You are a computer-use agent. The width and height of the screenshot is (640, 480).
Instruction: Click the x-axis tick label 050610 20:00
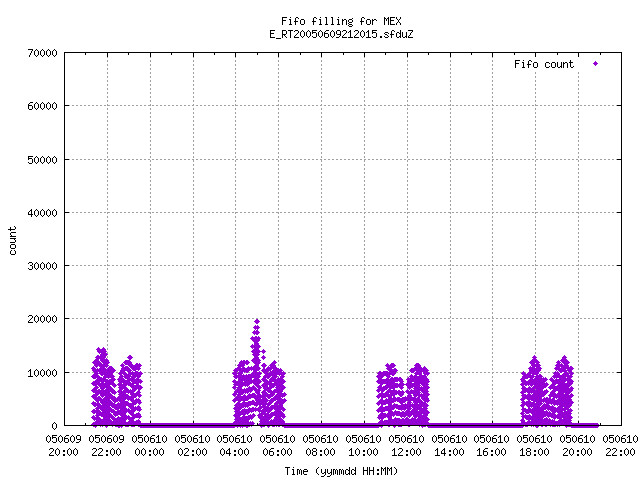(577, 446)
